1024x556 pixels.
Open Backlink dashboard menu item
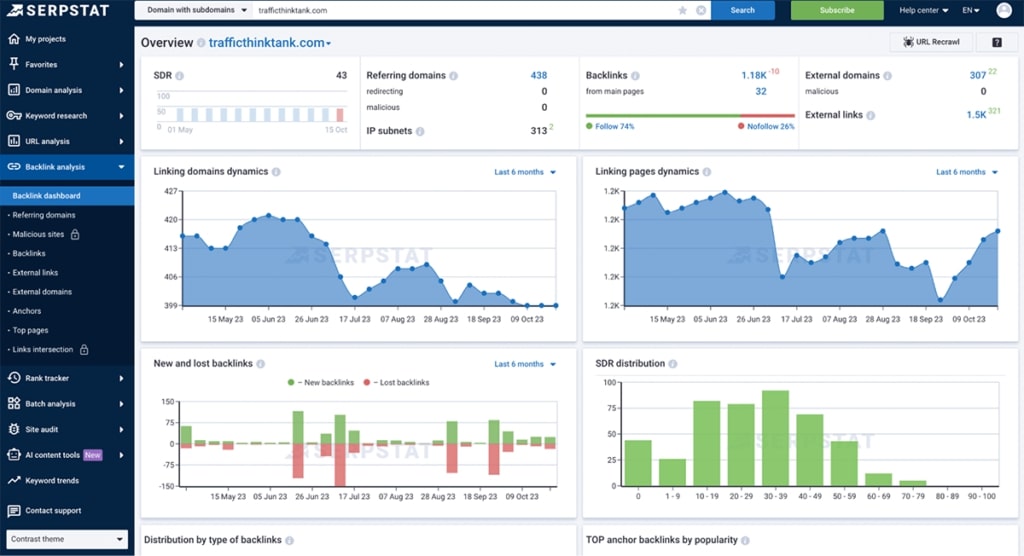(67, 195)
